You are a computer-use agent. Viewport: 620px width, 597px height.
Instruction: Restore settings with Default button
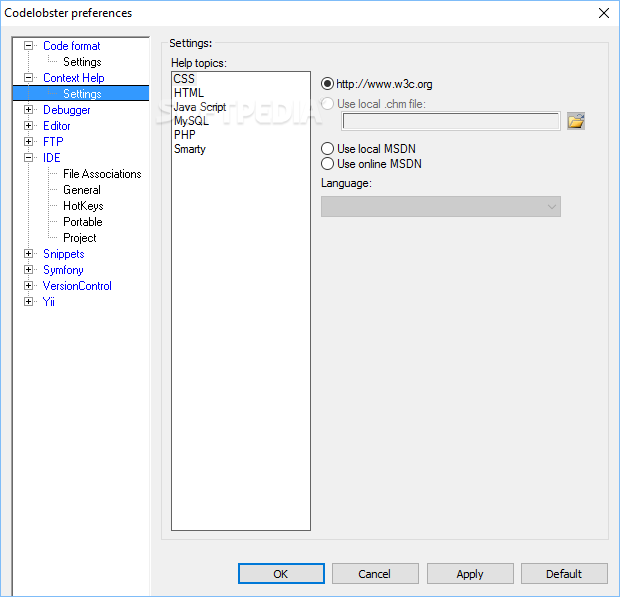pos(564,574)
